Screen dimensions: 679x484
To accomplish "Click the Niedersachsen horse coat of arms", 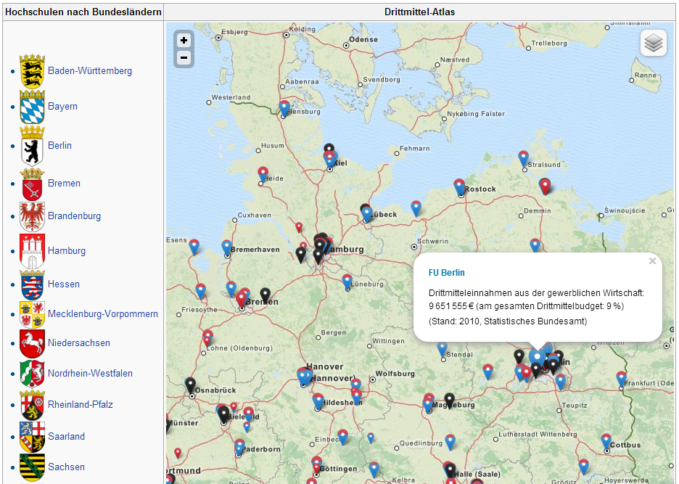I will pyautogui.click(x=32, y=343).
